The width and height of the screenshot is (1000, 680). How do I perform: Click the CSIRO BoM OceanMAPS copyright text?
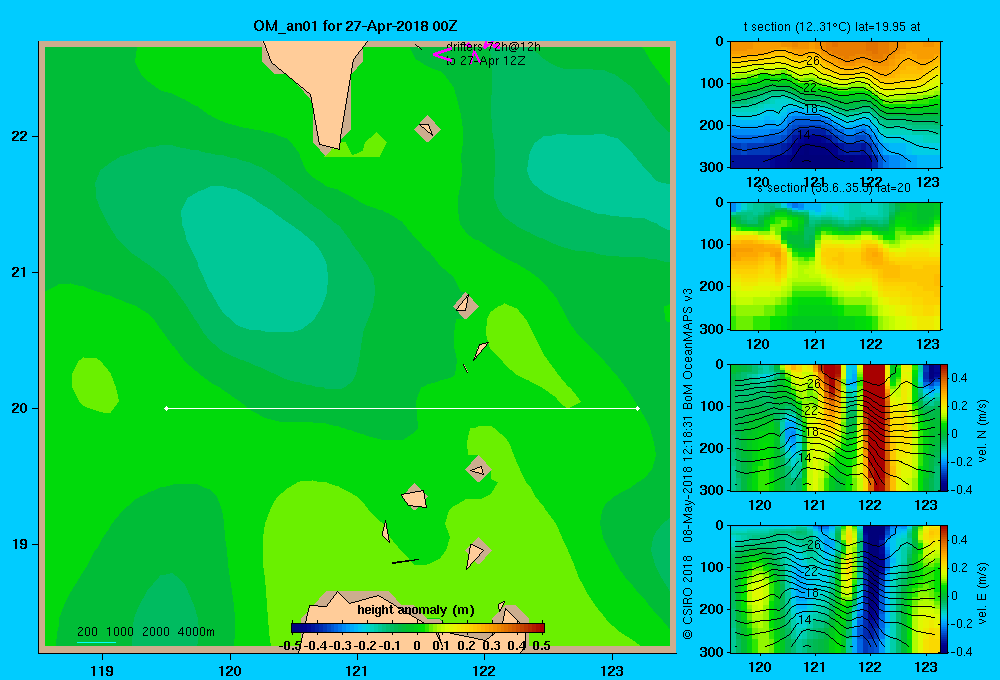688,464
